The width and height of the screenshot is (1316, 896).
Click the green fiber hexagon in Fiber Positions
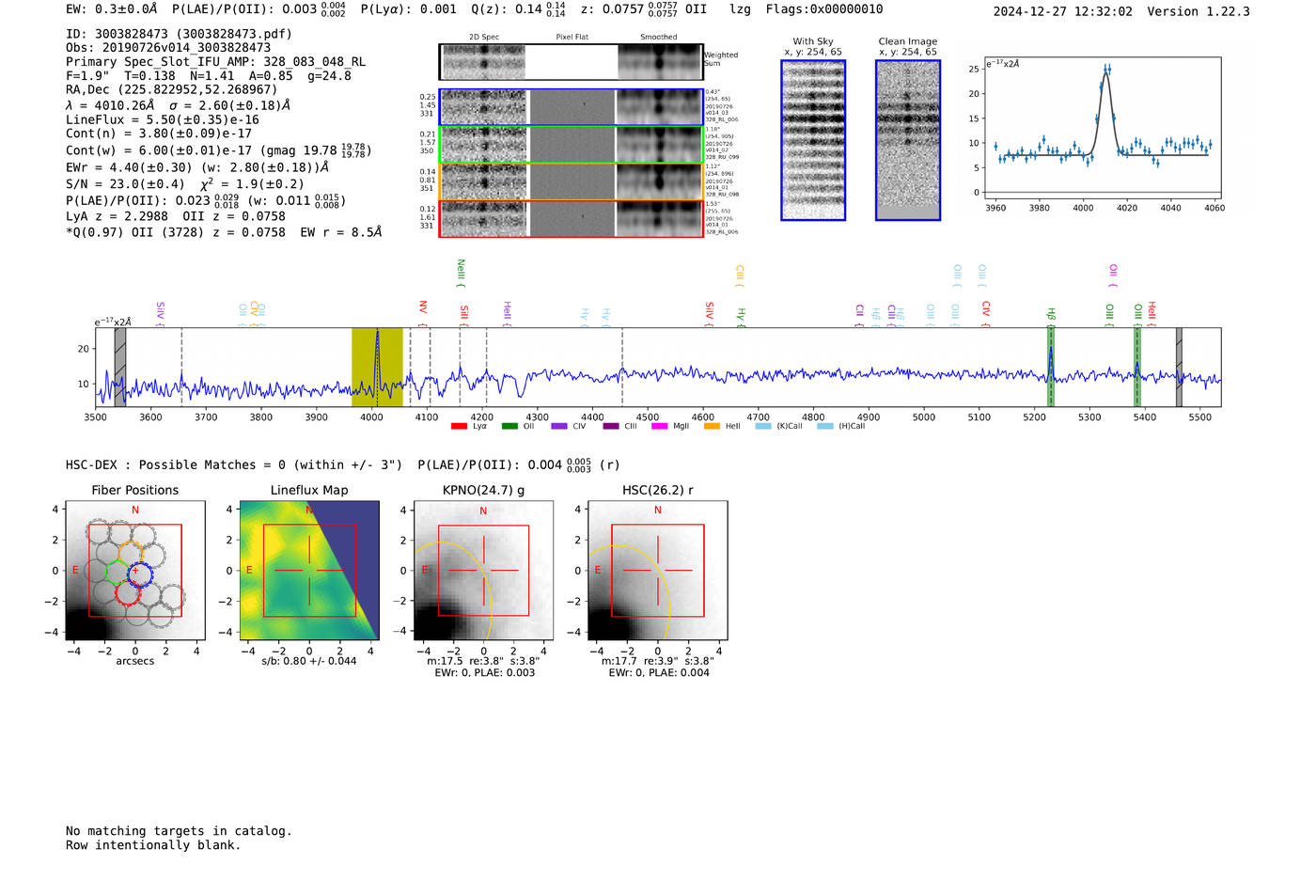(117, 572)
